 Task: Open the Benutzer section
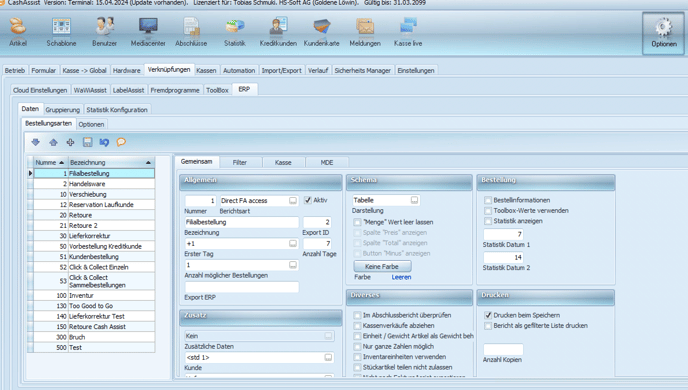(104, 32)
